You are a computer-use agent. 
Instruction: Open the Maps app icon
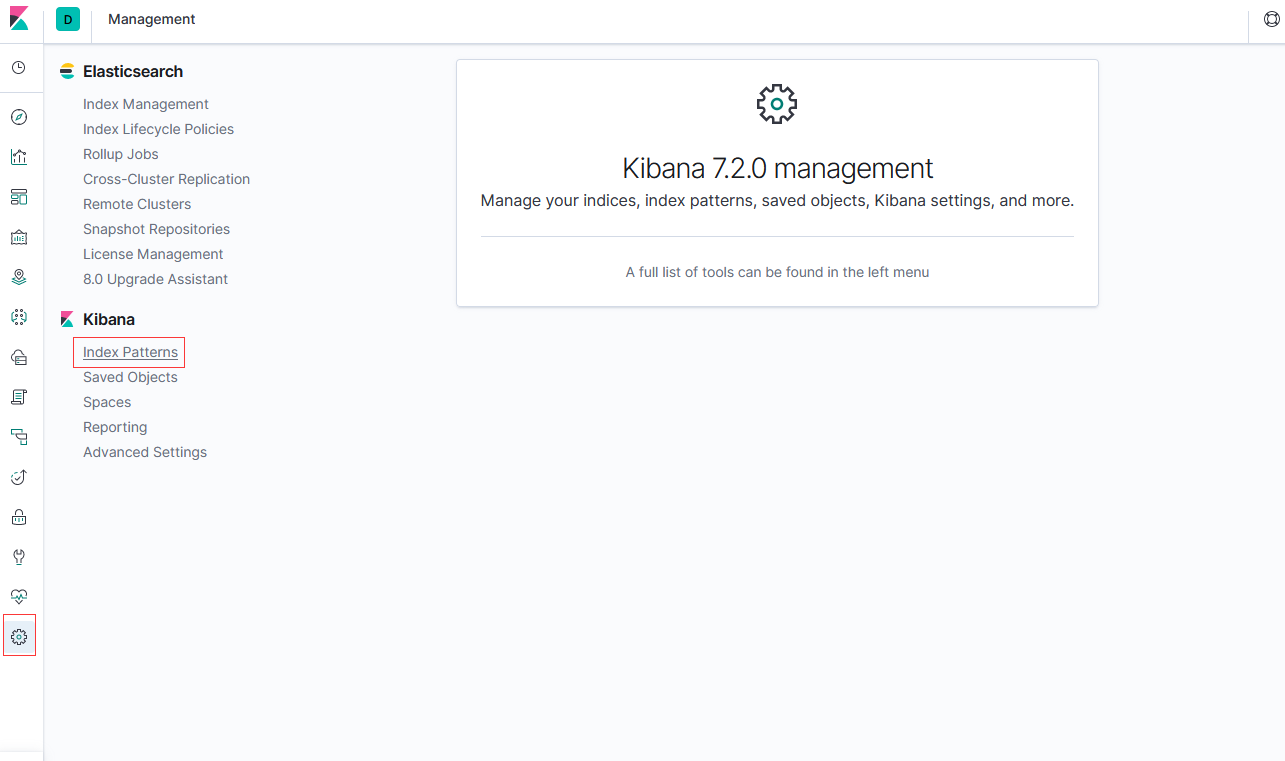pos(19,277)
